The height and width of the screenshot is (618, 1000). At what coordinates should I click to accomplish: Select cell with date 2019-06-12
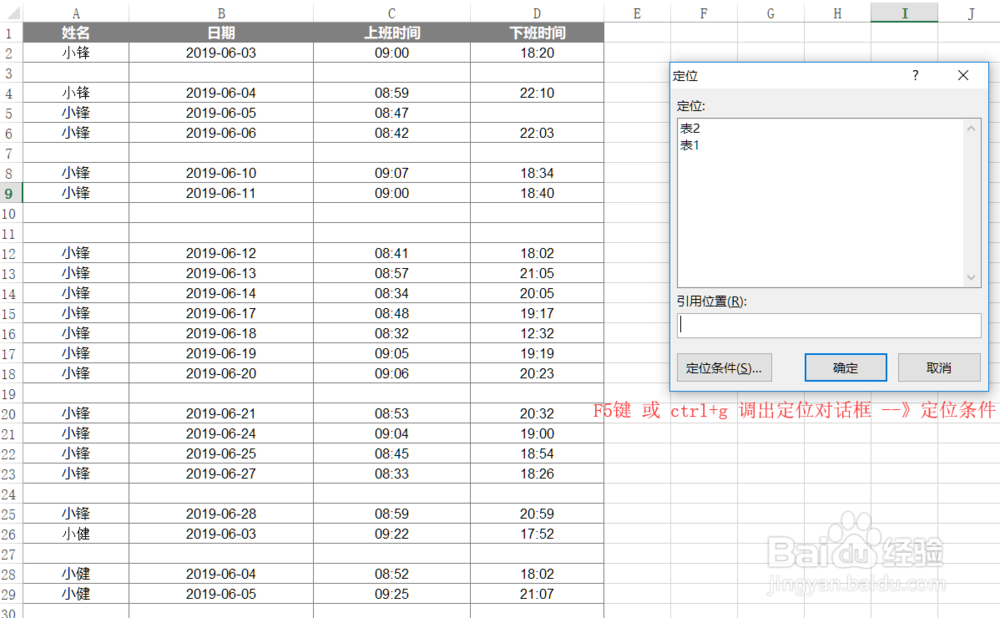tap(221, 253)
